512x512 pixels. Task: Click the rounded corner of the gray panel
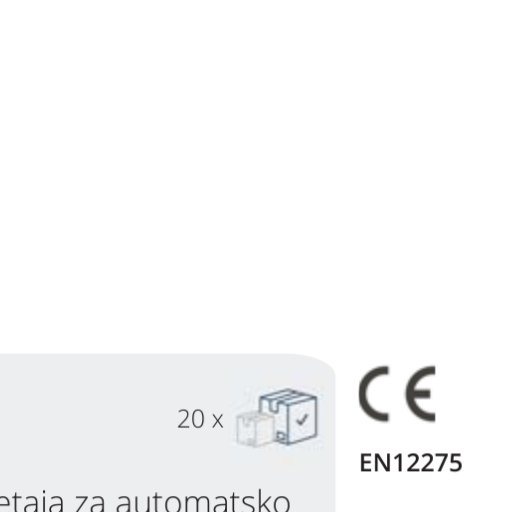point(320,365)
